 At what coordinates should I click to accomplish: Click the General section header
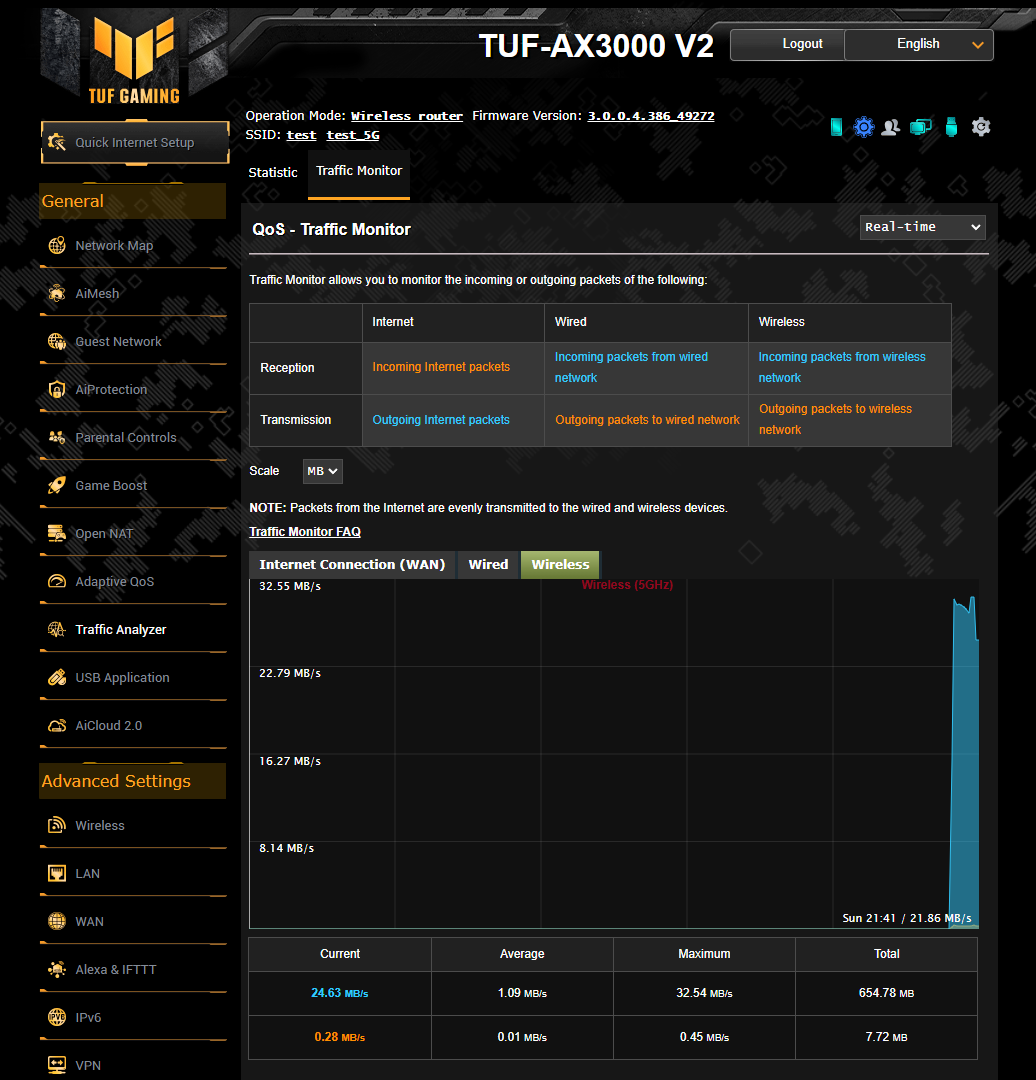pos(132,201)
